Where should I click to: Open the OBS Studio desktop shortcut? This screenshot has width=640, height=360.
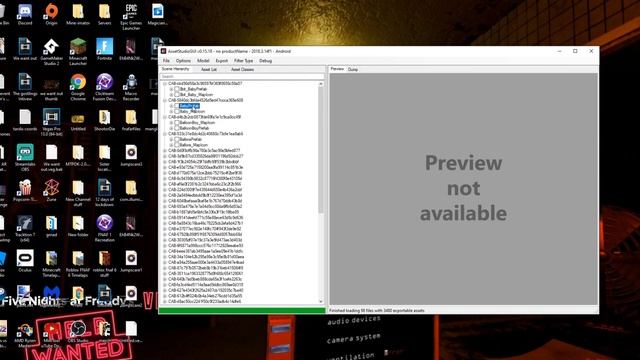click(x=78, y=332)
